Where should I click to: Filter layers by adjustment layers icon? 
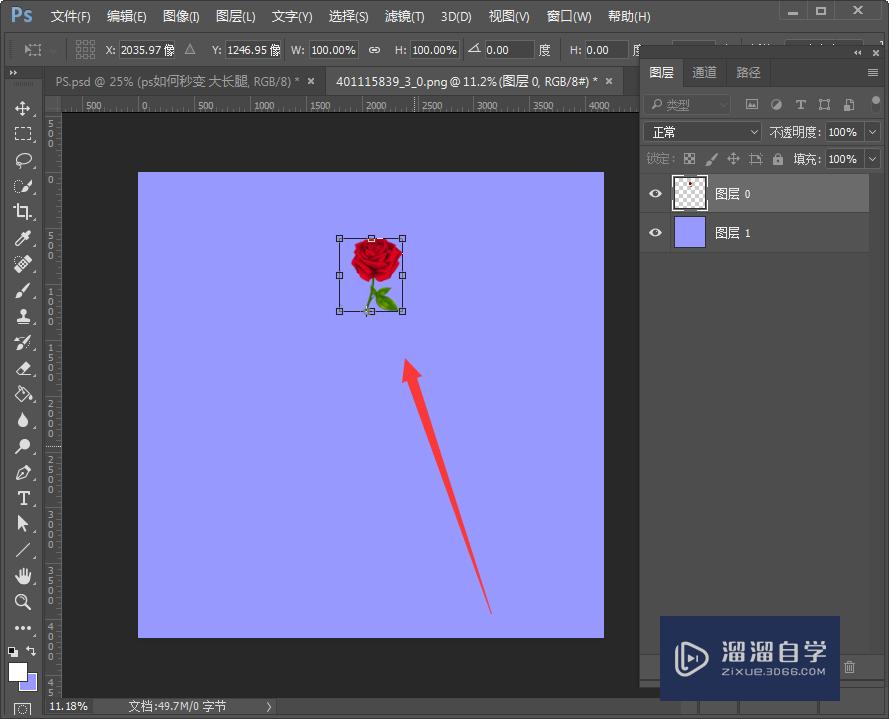point(776,104)
